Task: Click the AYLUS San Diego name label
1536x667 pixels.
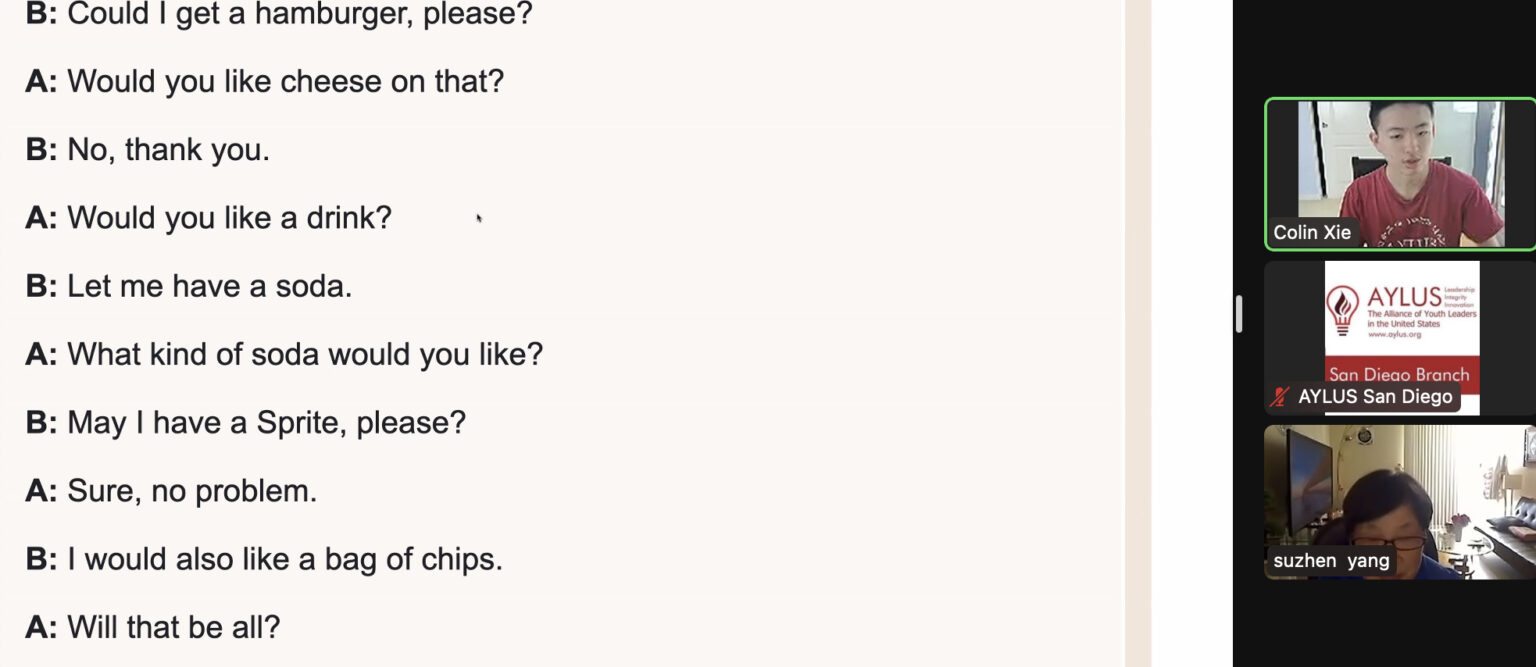Action: click(1375, 397)
